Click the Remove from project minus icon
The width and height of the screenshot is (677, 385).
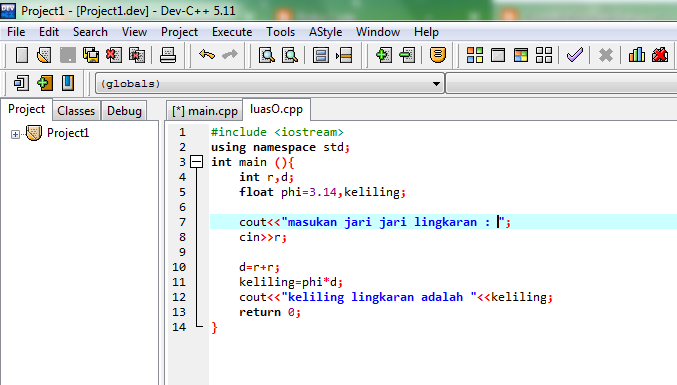pos(407,55)
